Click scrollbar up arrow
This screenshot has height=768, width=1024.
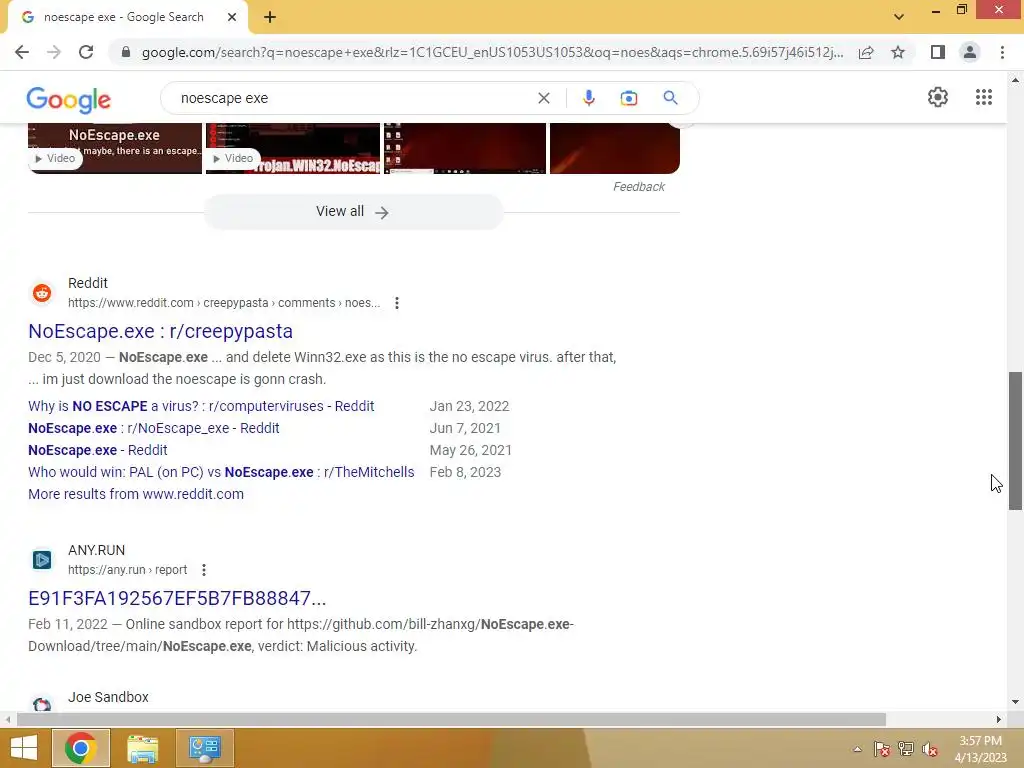coord(1015,80)
